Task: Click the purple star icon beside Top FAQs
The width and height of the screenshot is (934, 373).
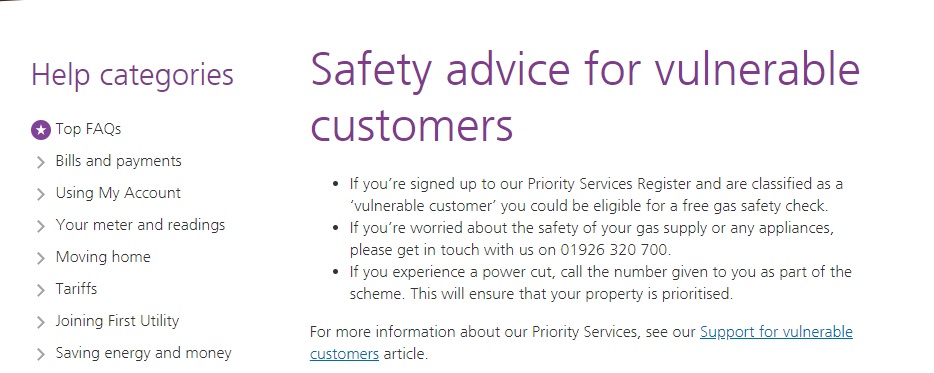Action: coord(41,129)
